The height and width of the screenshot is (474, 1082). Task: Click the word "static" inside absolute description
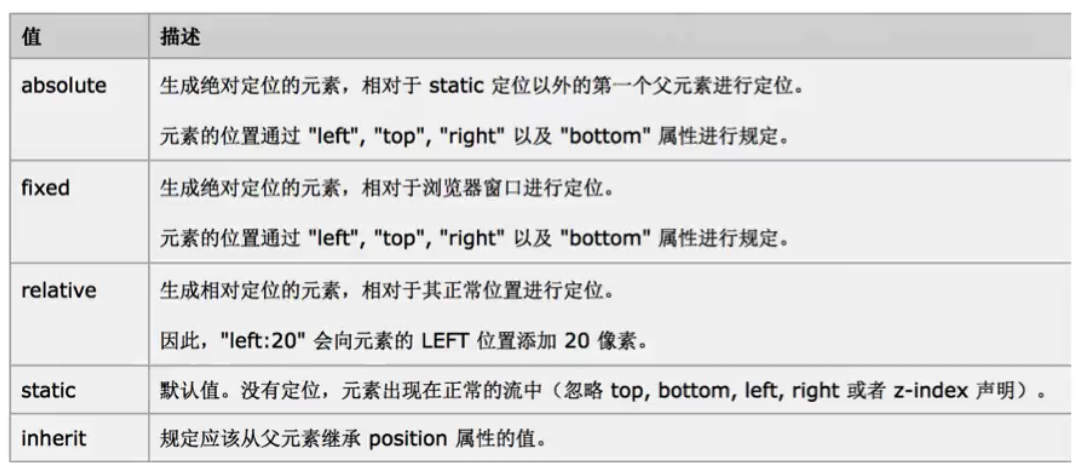click(456, 86)
